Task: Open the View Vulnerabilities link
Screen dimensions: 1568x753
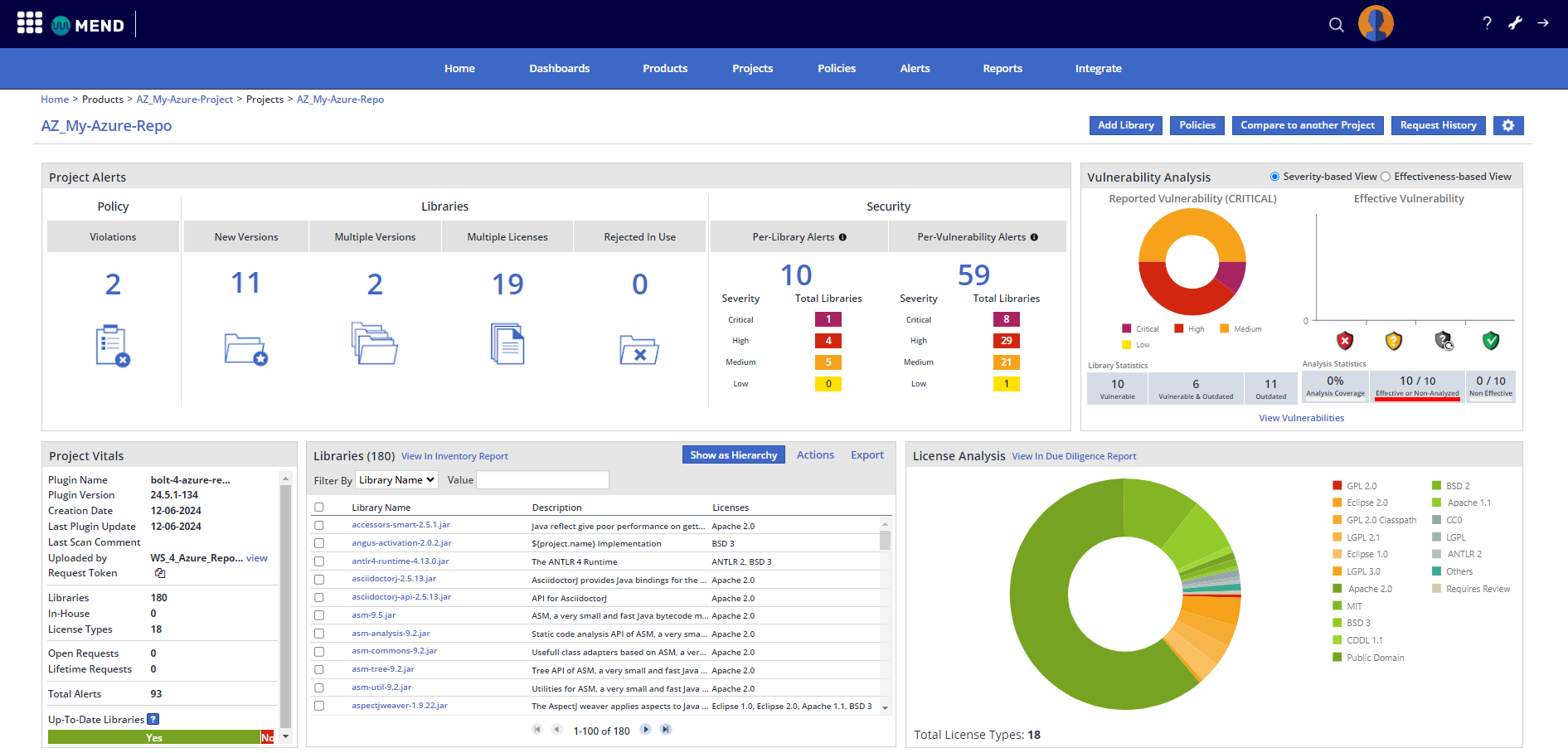Action: pyautogui.click(x=1301, y=418)
